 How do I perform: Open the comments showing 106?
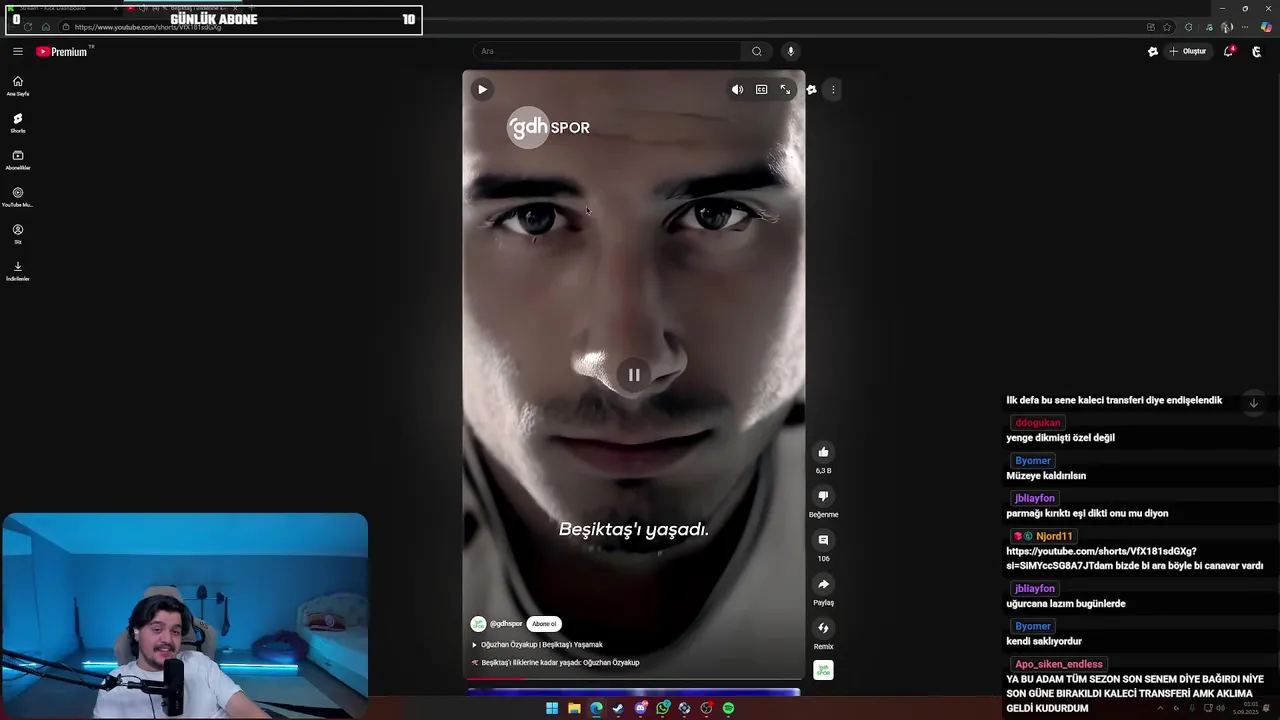coord(823,540)
